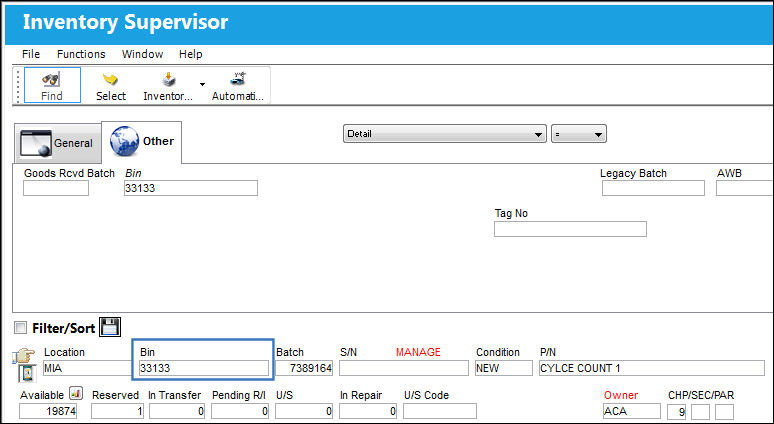Open the Window menu

(142, 54)
